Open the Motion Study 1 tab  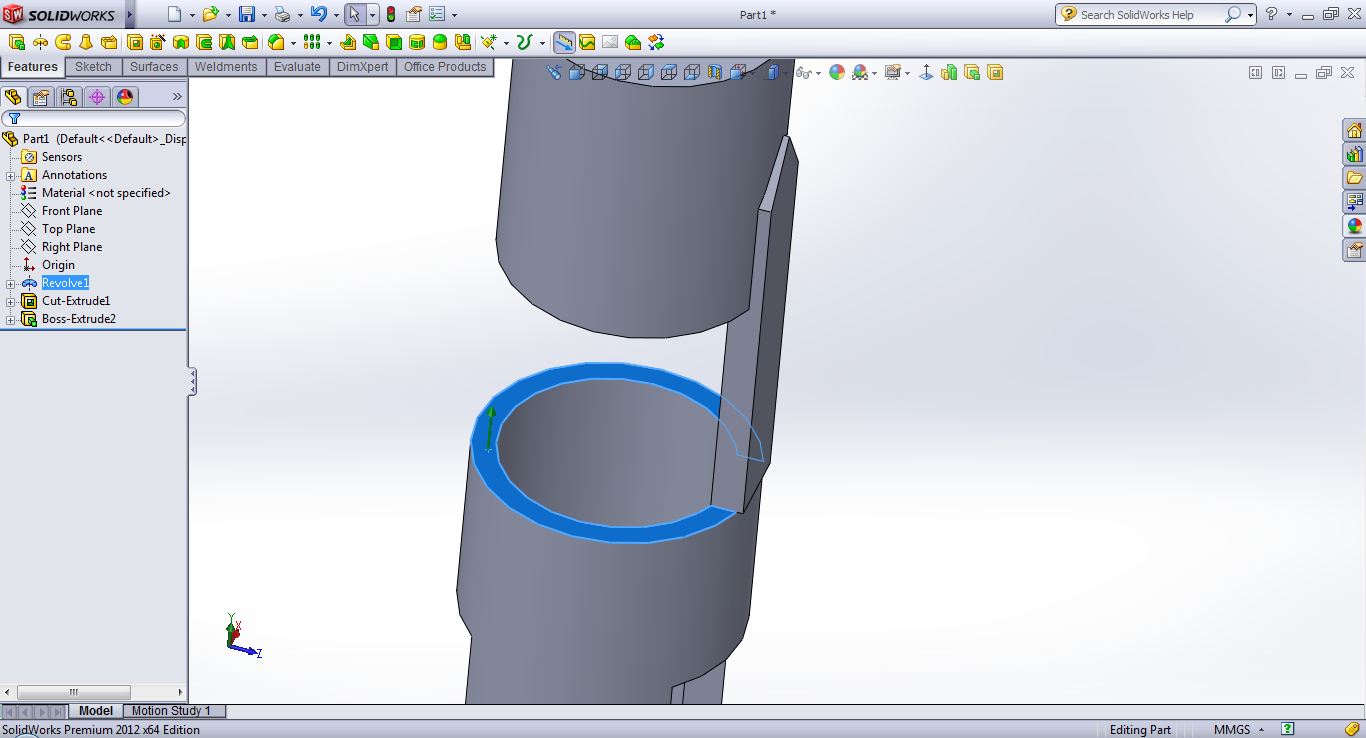click(171, 711)
